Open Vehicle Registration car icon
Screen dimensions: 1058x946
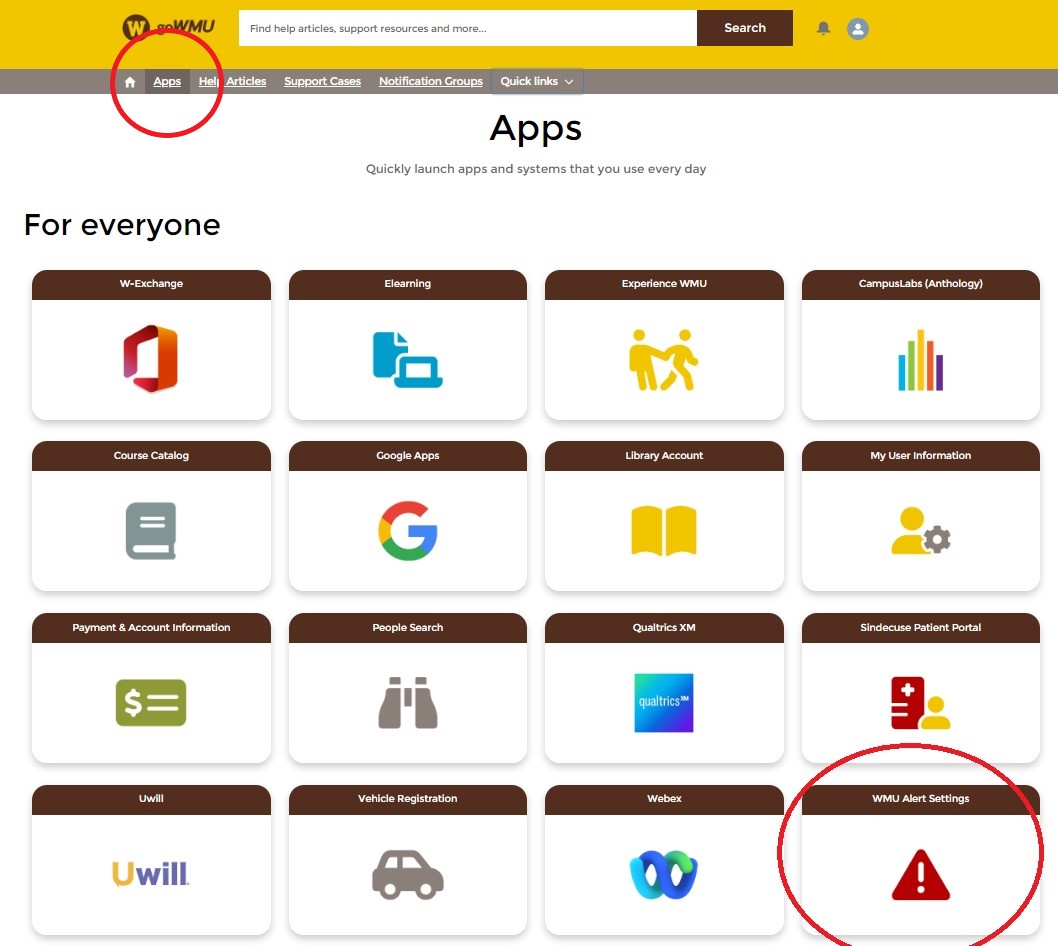pos(408,874)
